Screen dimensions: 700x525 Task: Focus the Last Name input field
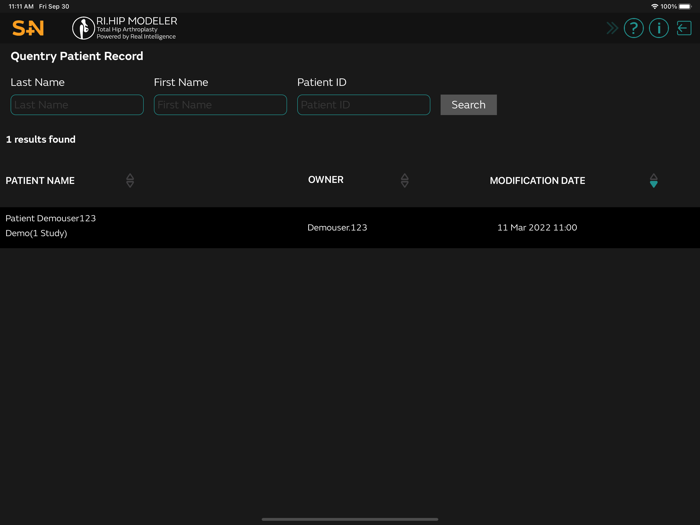[77, 104]
